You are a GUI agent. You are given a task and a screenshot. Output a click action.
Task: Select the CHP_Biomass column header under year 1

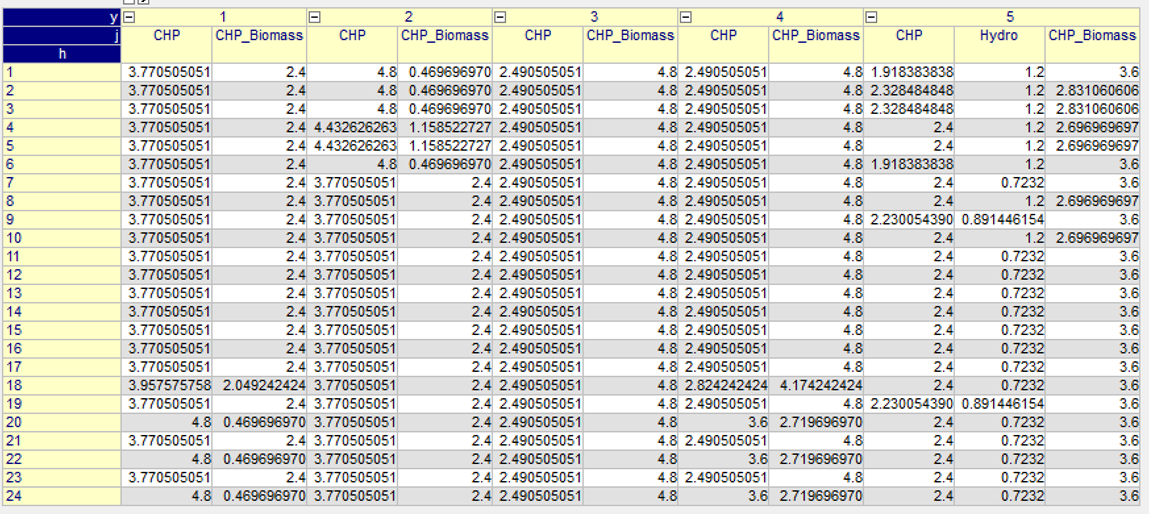259,45
